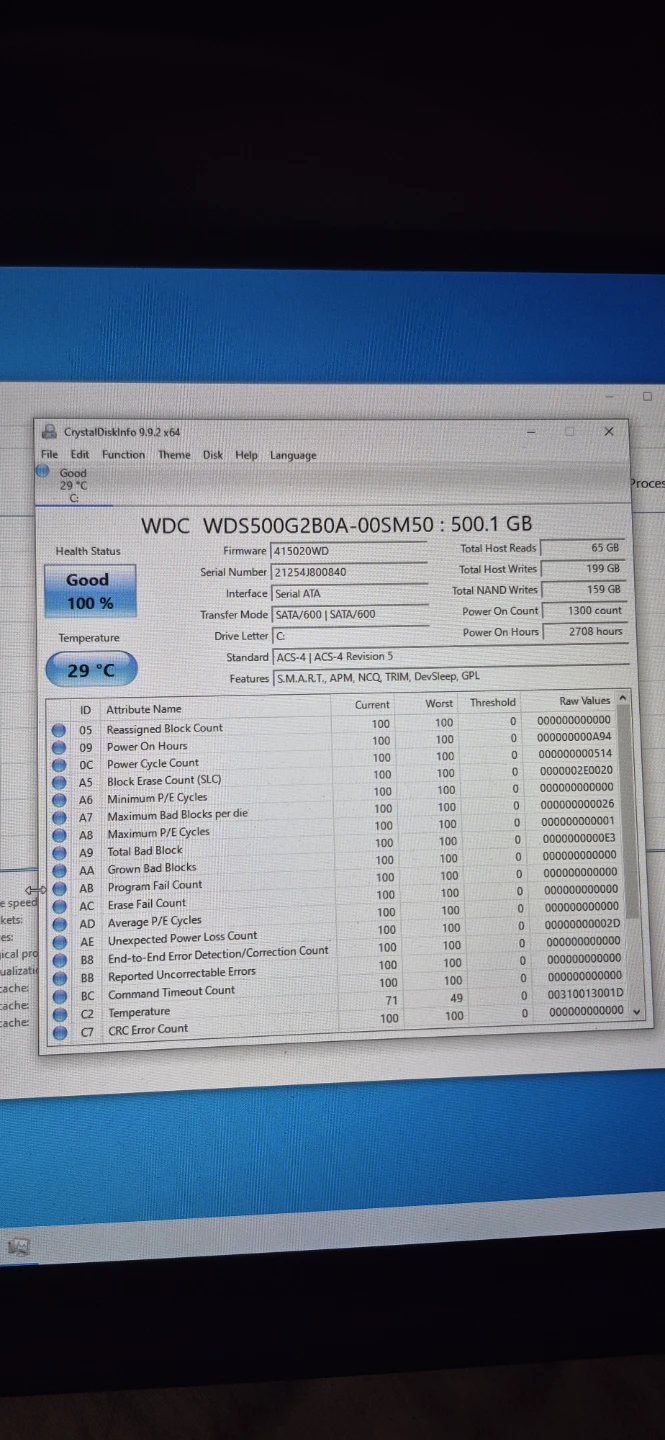The width and height of the screenshot is (665, 1440).
Task: Click status icon for Block Erase Count (SLC)
Action: point(60,782)
